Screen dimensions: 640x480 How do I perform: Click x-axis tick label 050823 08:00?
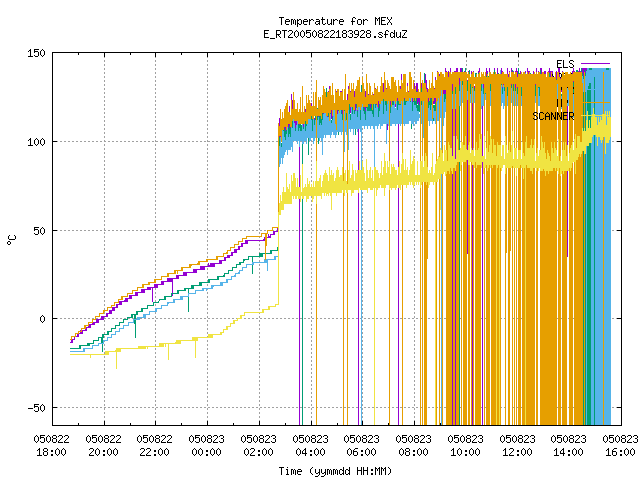click(x=414, y=446)
